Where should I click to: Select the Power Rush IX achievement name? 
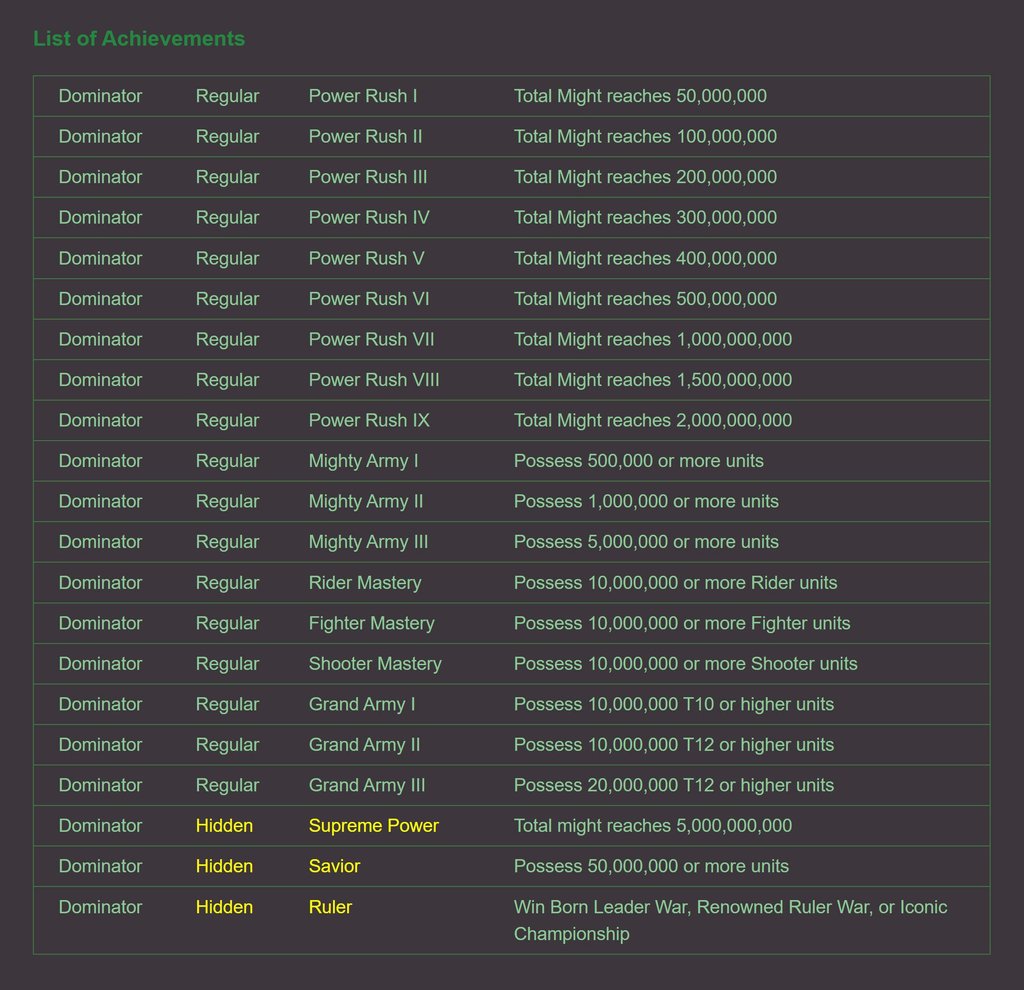(369, 421)
